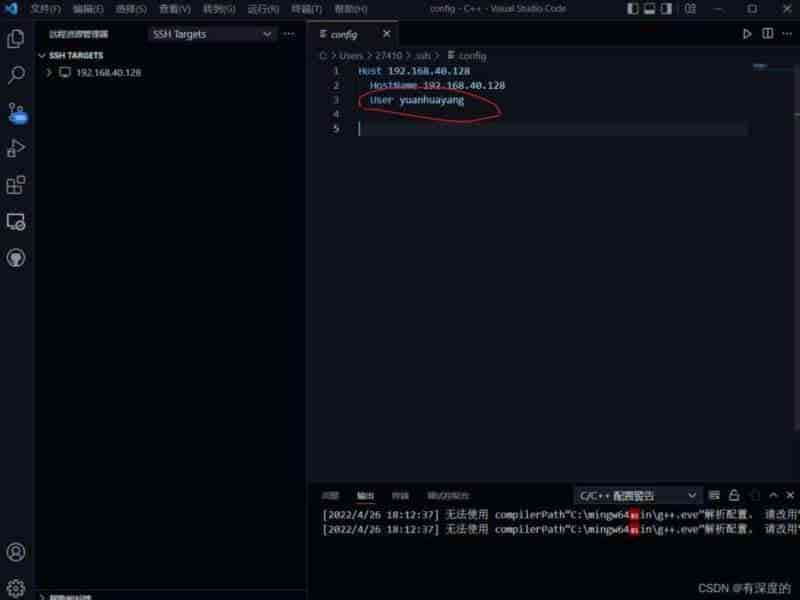Open the C/C++ output channel dropdown
Image resolution: width=800 pixels, height=600 pixels.
tap(638, 495)
